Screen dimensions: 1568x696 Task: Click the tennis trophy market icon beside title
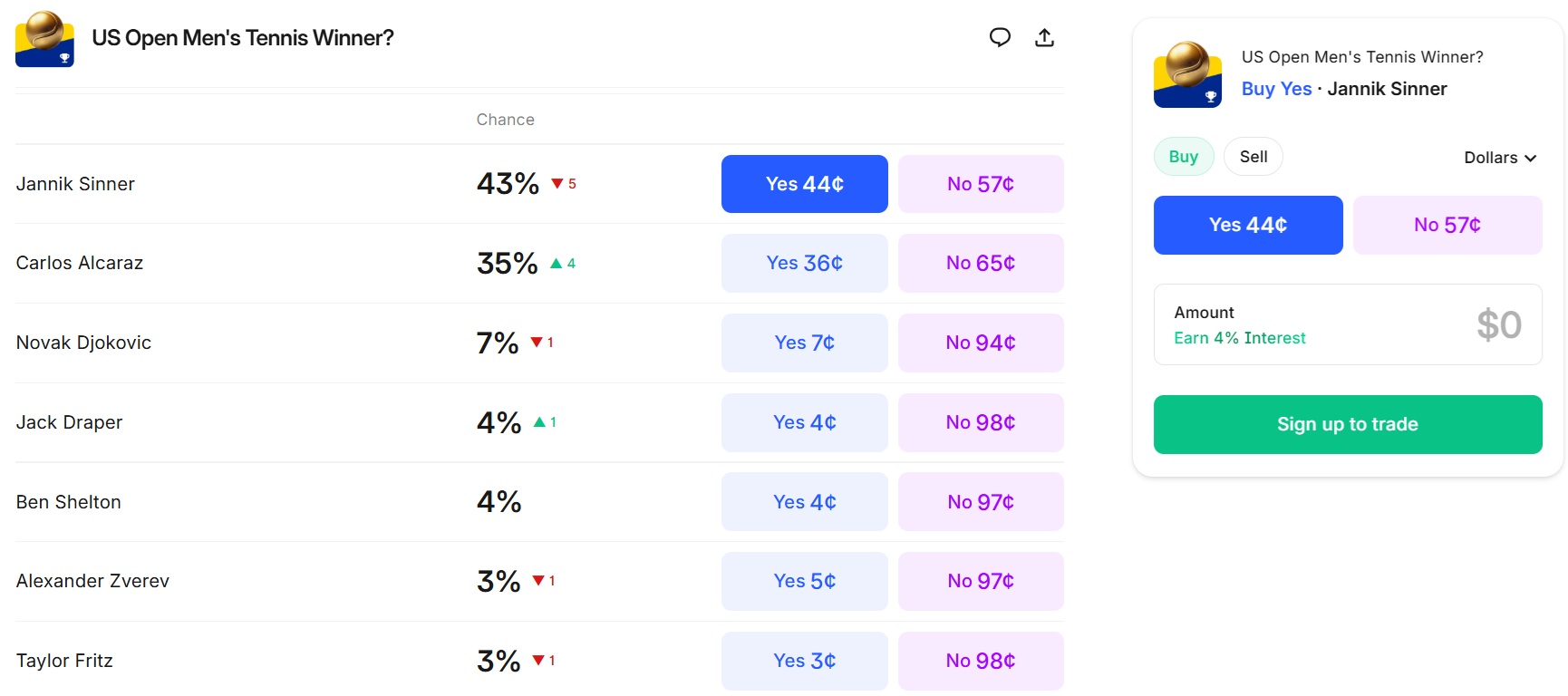pos(44,39)
